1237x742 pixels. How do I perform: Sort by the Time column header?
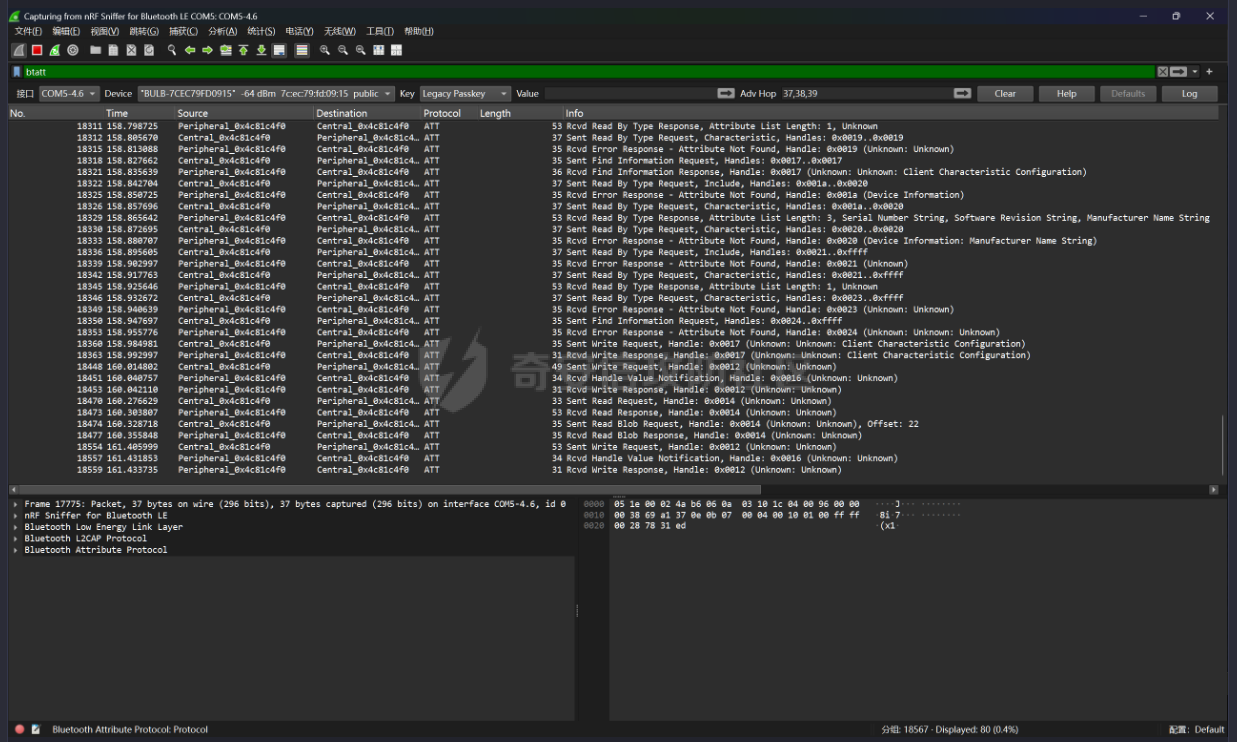139,113
